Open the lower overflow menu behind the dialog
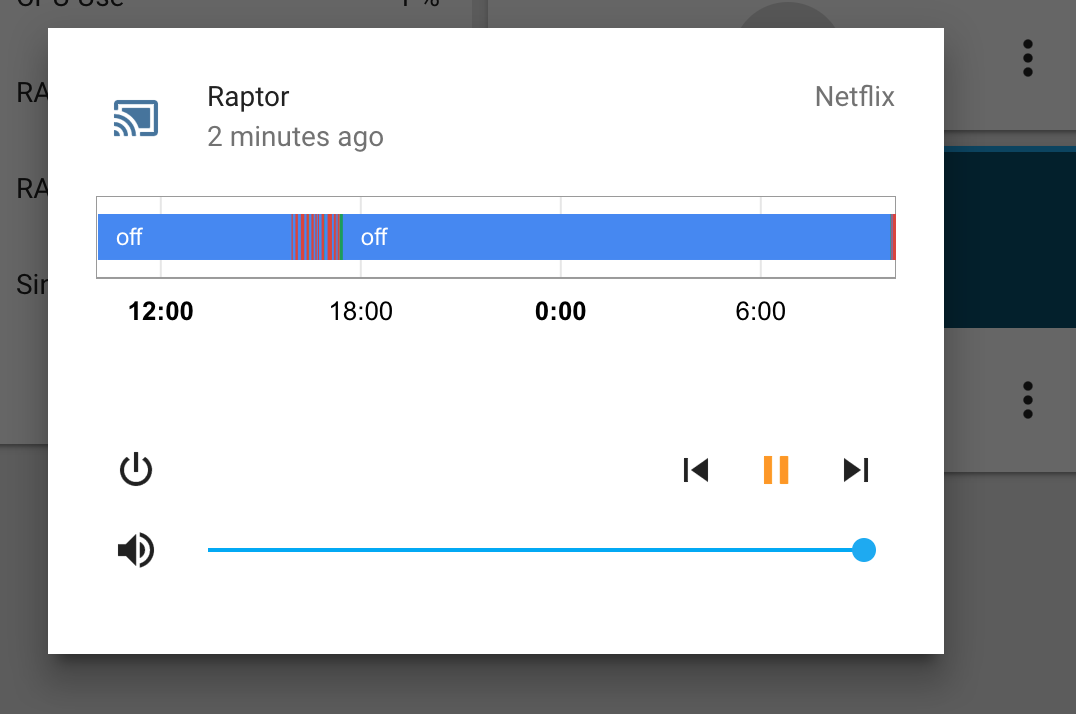This screenshot has height=714, width=1076. [1028, 399]
